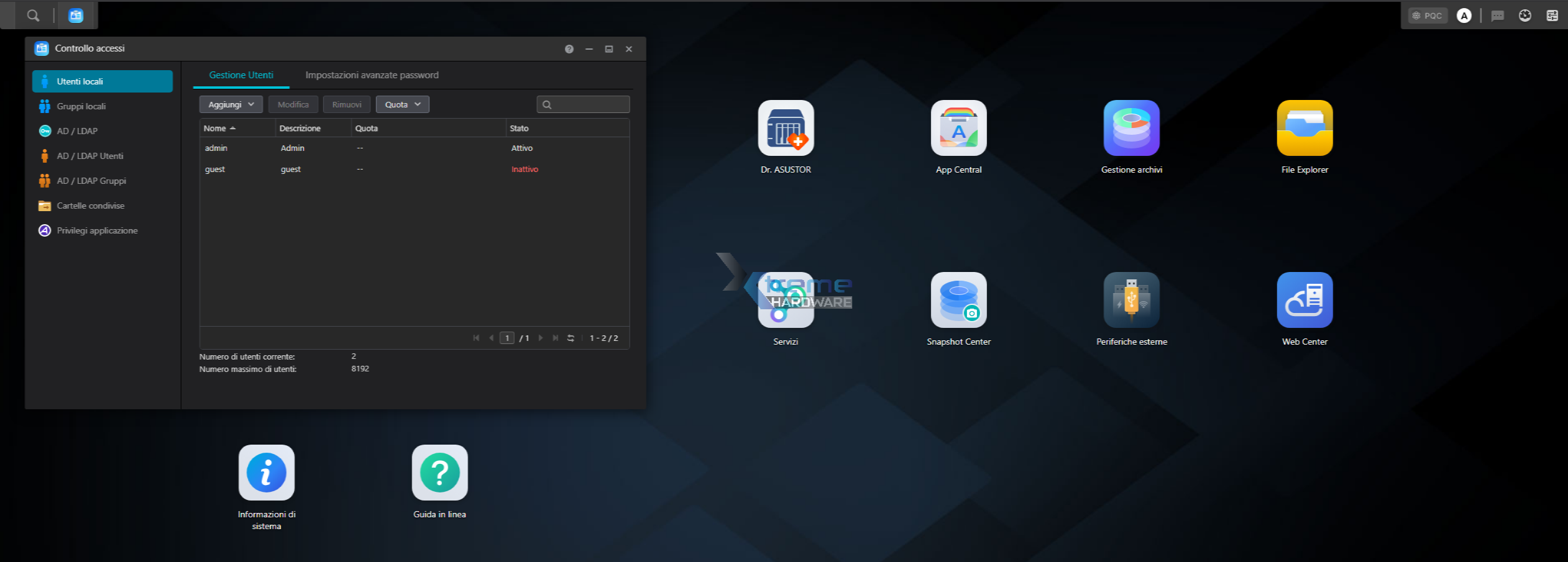Click the refresh icon in pagination bar

(571, 338)
